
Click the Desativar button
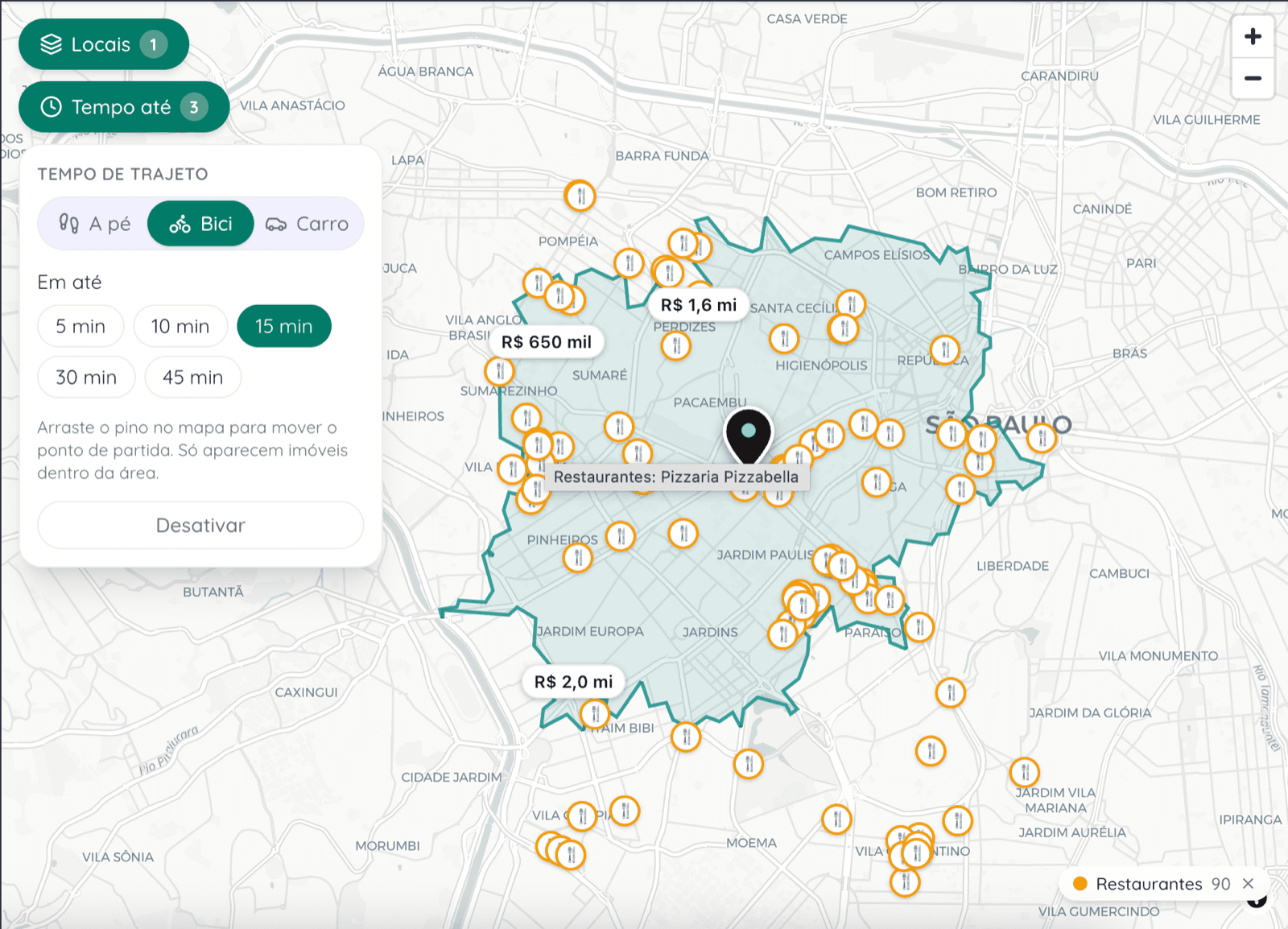tap(200, 526)
